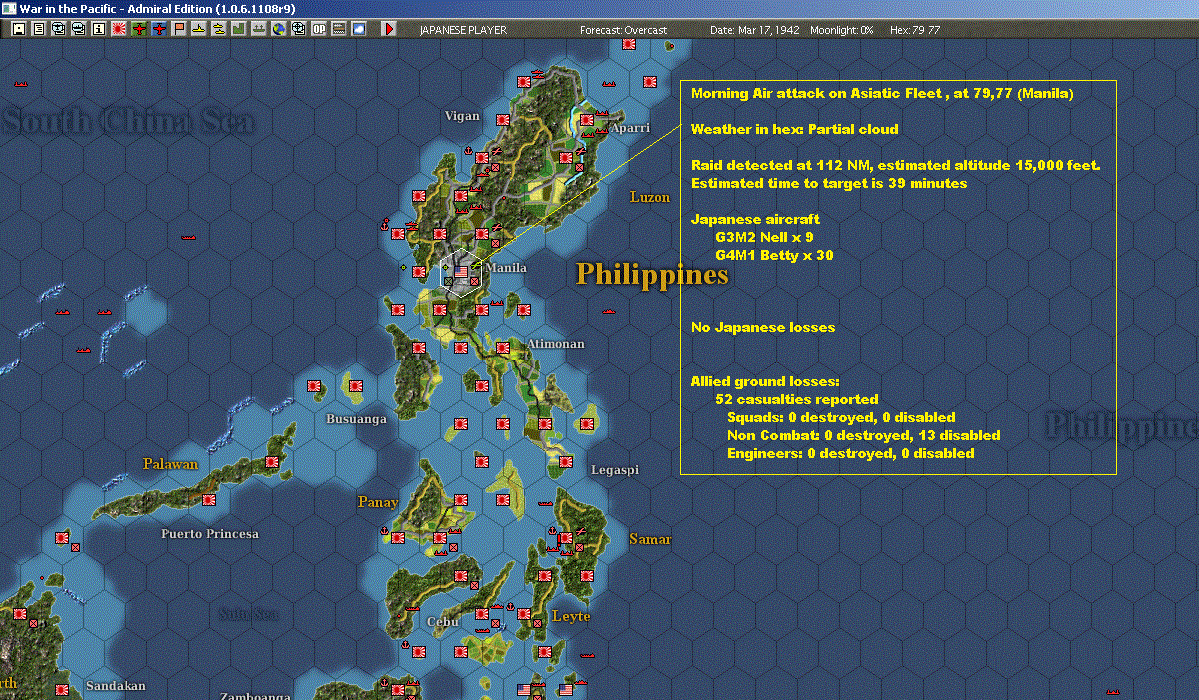Click the Vigan map label
The image size is (1199, 700).
[x=462, y=116]
